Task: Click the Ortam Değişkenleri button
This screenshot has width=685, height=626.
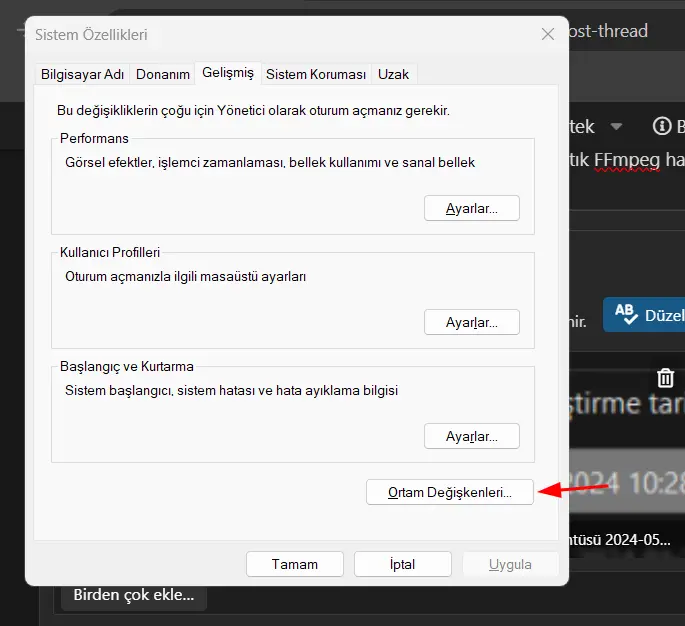Action: (450, 492)
